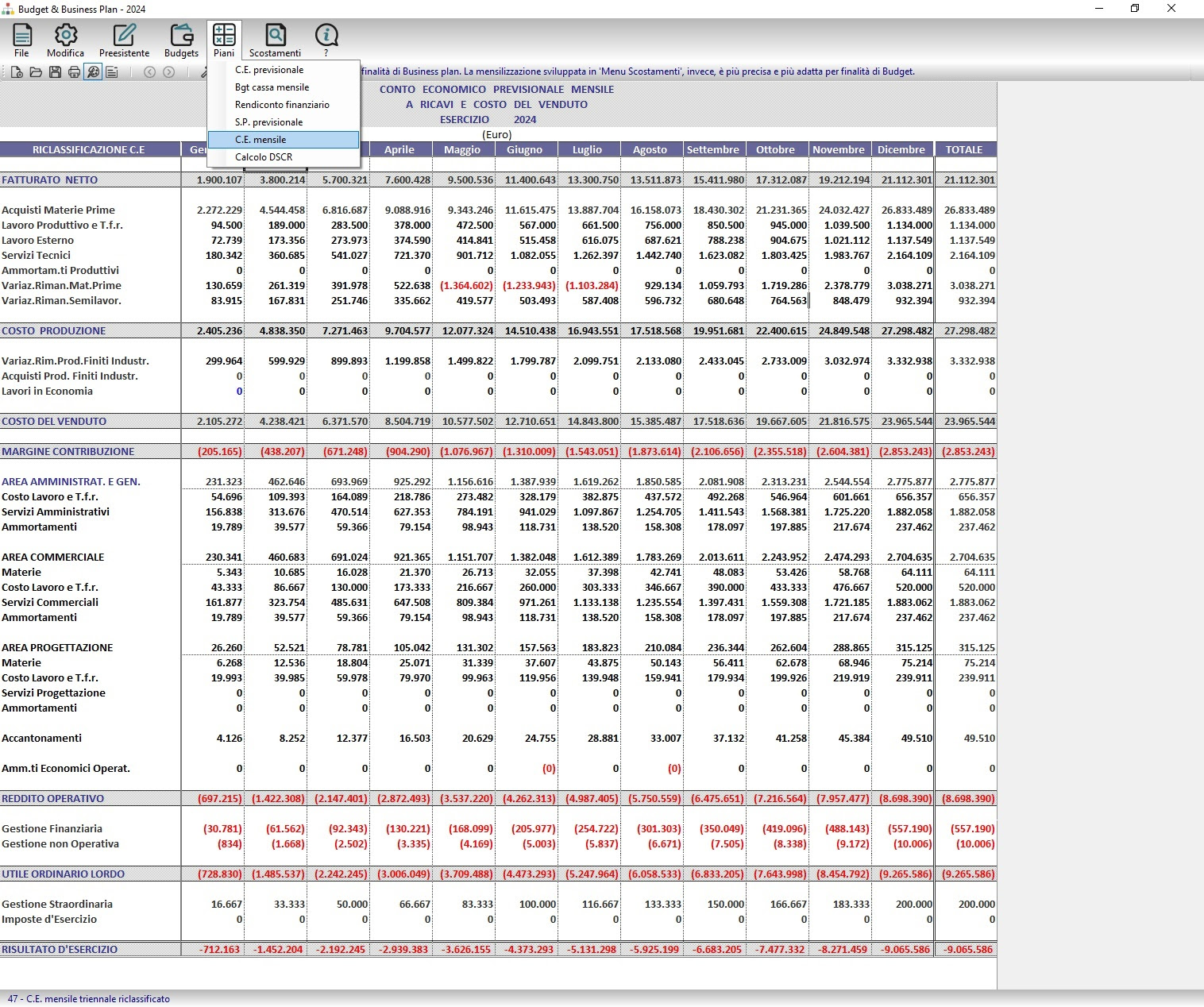Click the Imposte d'Esercizio row label

point(49,920)
